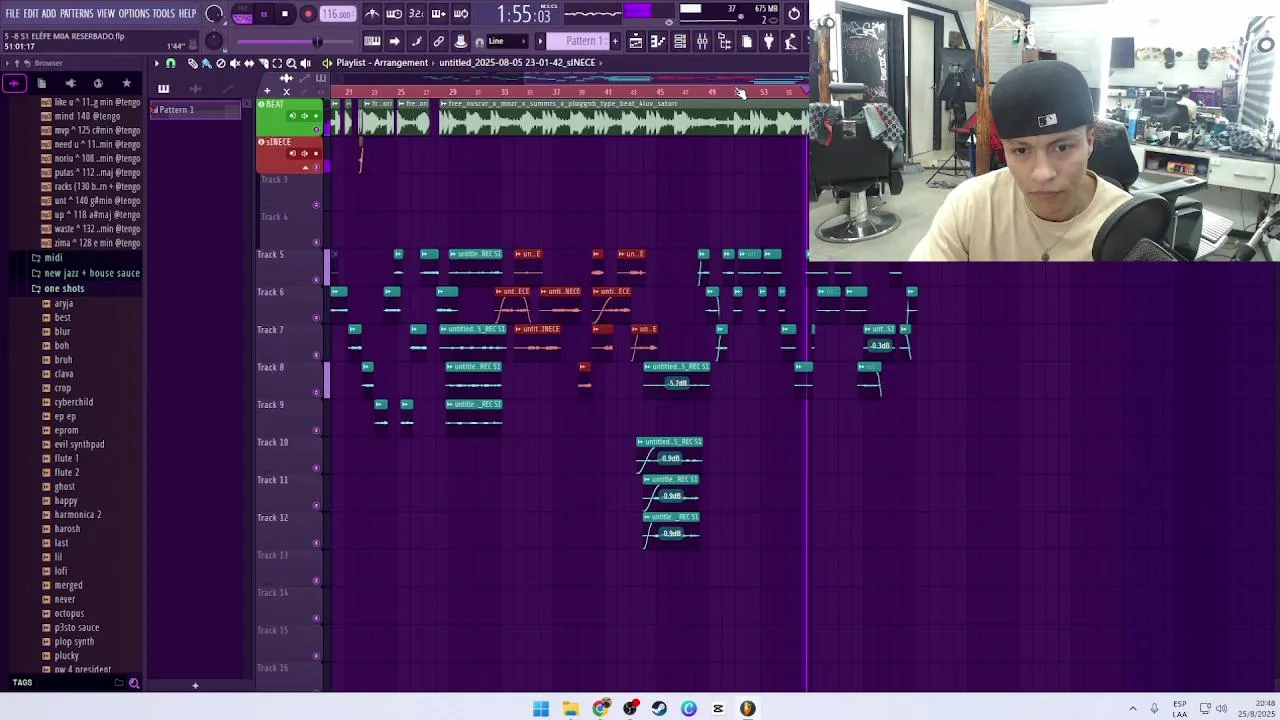Toggle wait for input before playing

coord(394,14)
